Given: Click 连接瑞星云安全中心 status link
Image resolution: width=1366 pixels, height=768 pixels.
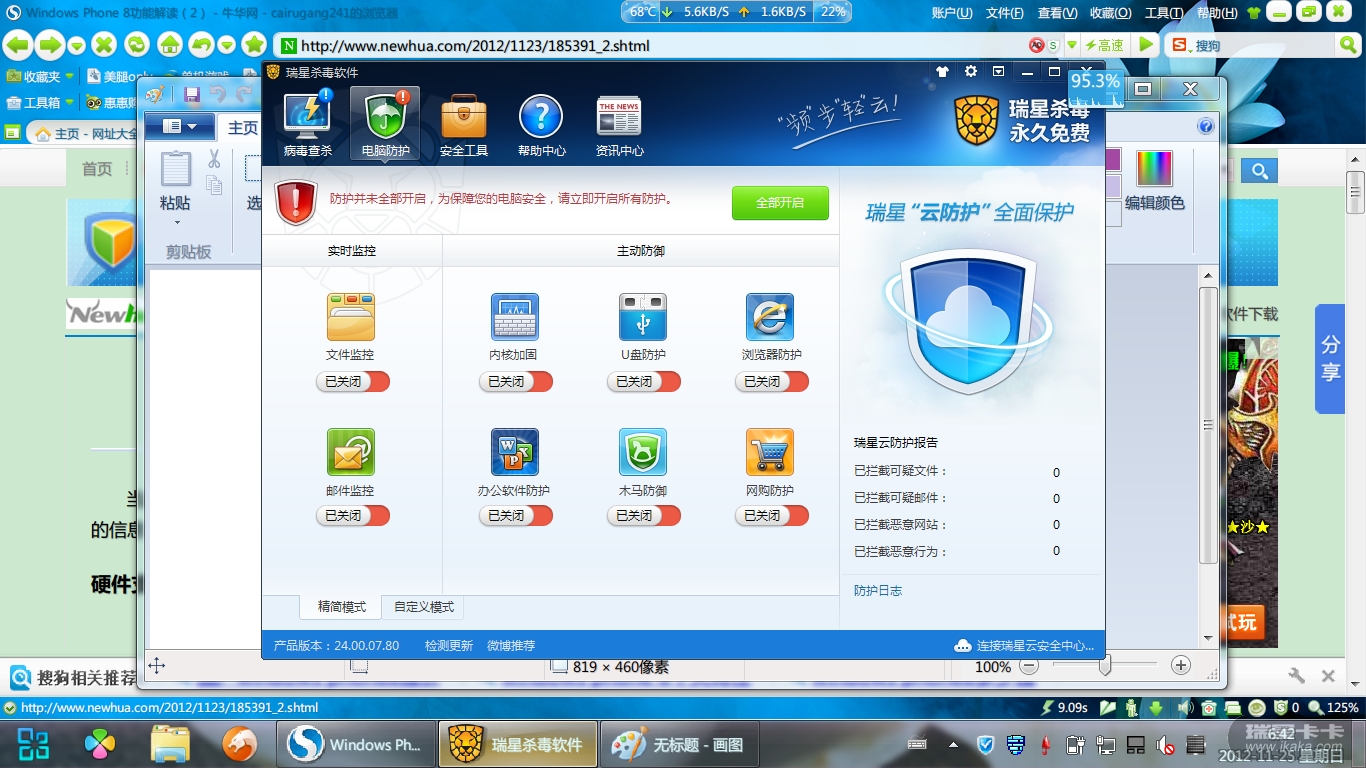Looking at the screenshot, I should (x=1024, y=646).
